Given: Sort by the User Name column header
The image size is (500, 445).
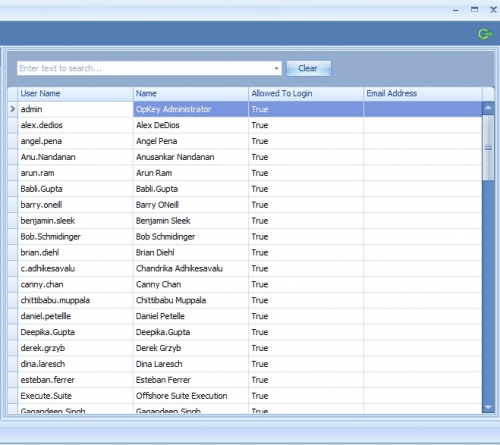Looking at the screenshot, I should click(x=75, y=94).
